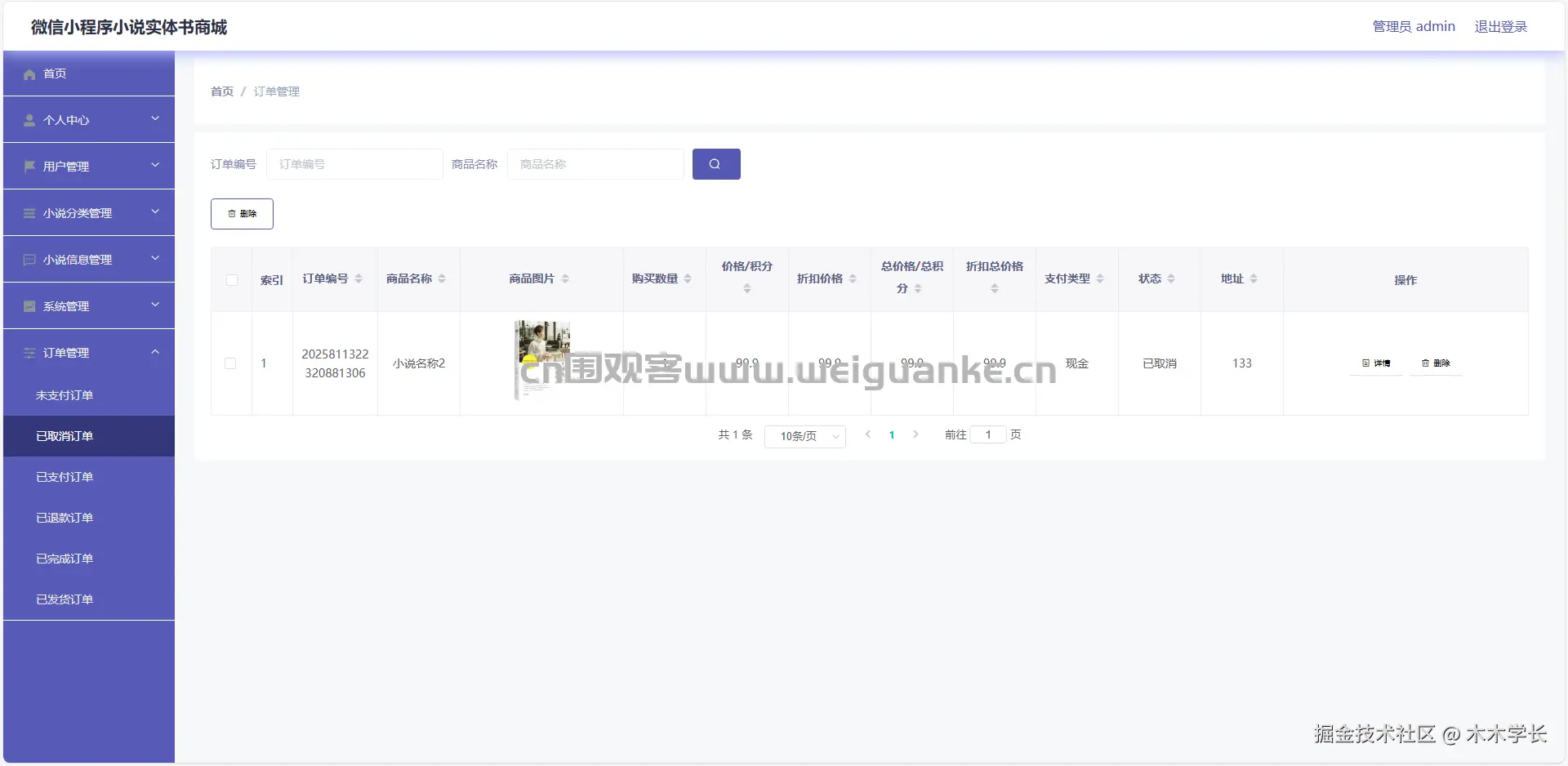Select the 个人中心 person icon
The width and height of the screenshot is (1568, 766).
29,120
